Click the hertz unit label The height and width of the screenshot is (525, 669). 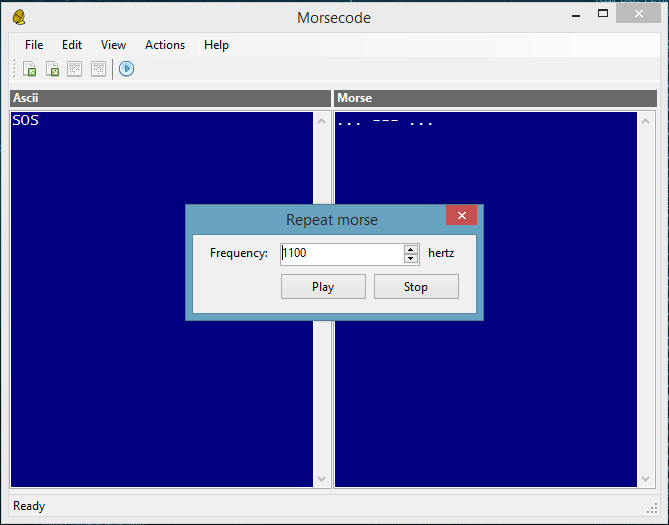441,253
